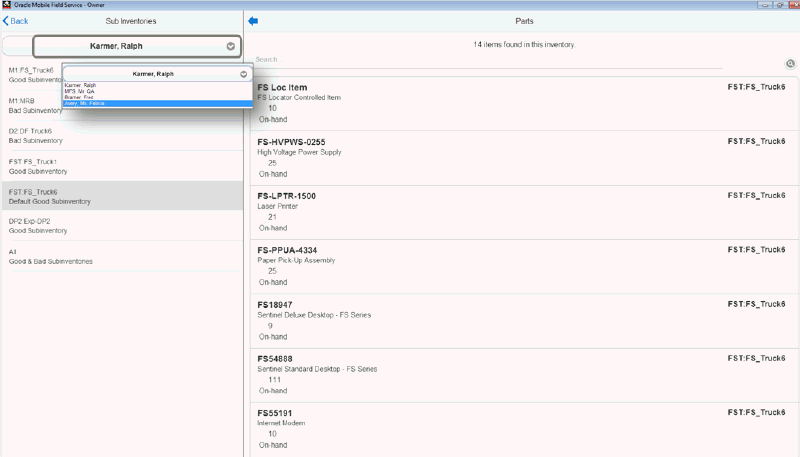
Task: Click FST:FS_Truck6 label on FS55191 row
Action: coord(756,412)
